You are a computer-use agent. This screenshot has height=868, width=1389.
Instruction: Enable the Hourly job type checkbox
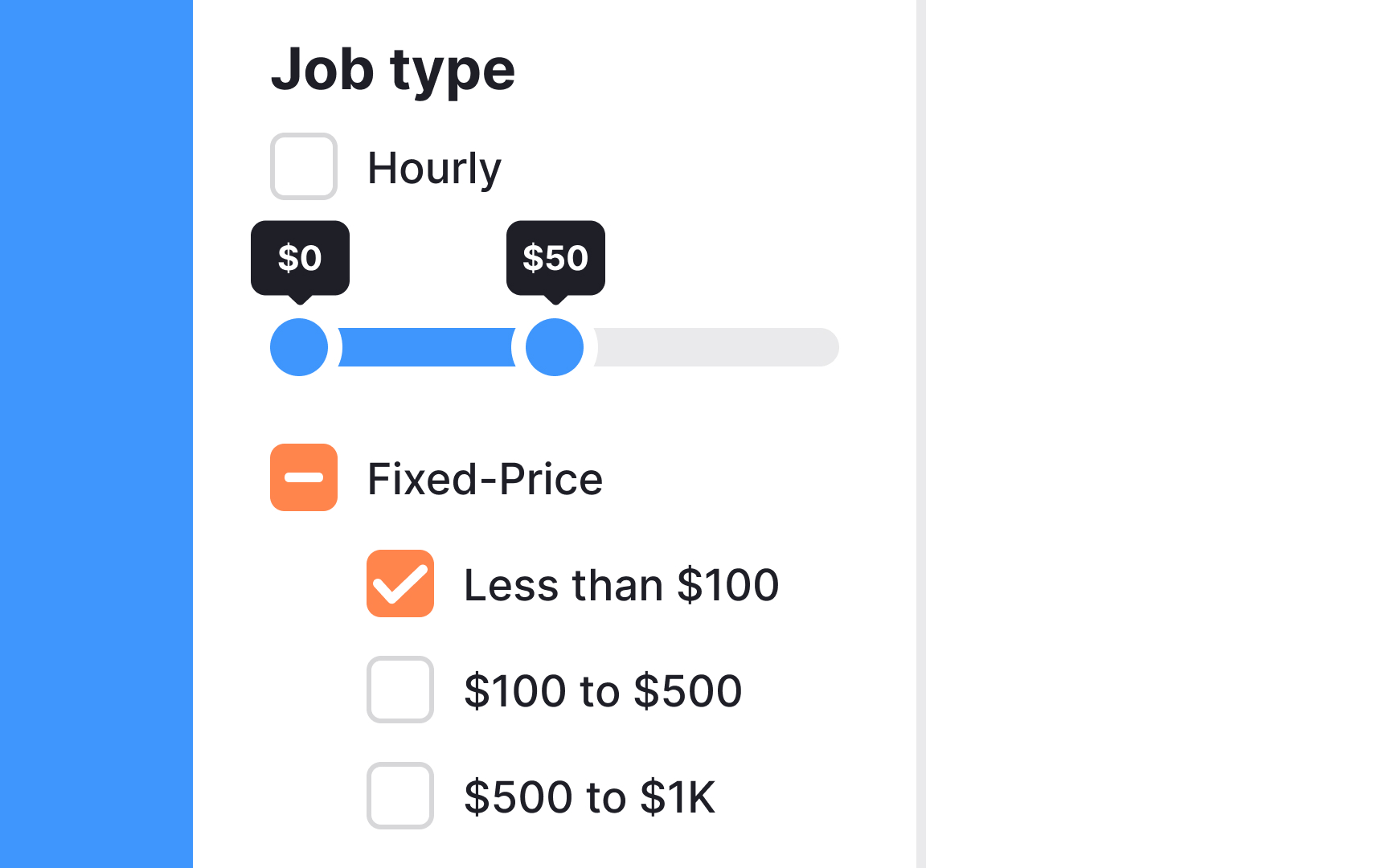[303, 166]
